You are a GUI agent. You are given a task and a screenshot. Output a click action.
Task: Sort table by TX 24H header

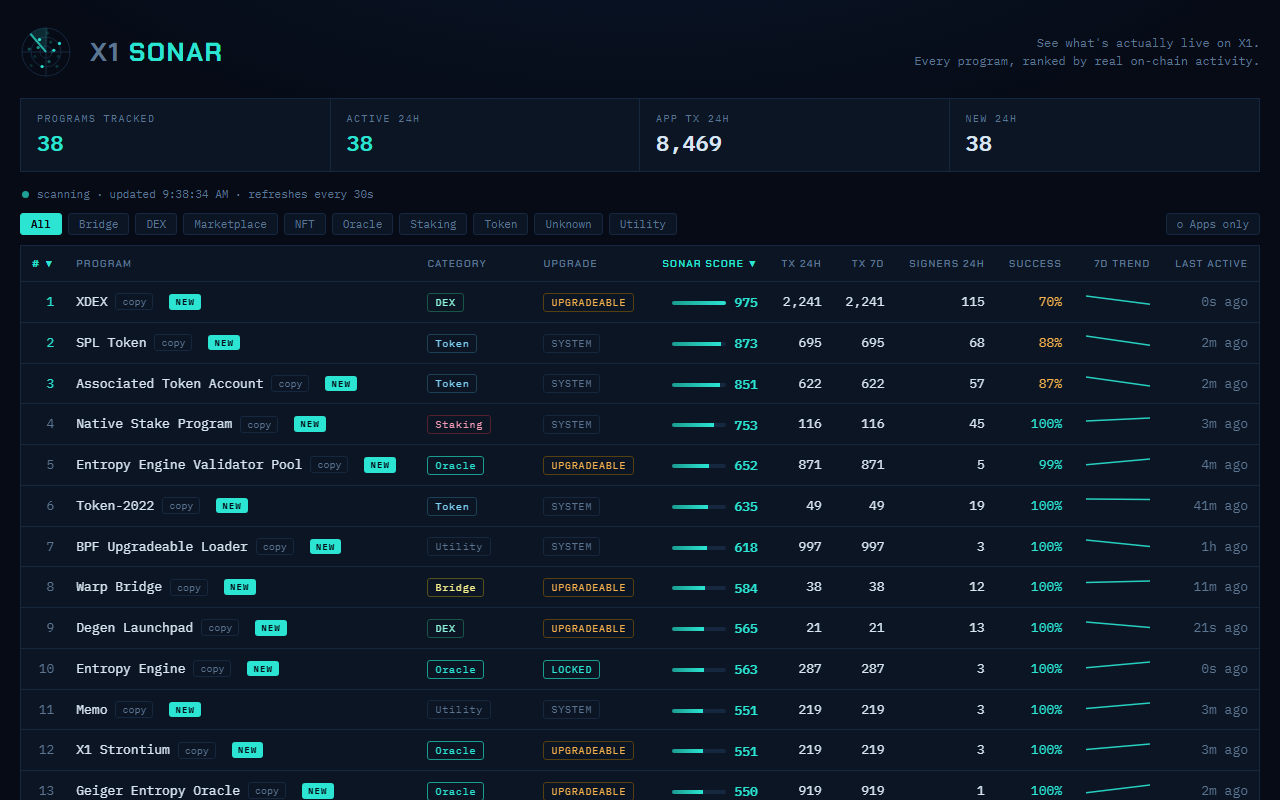pyautogui.click(x=801, y=264)
